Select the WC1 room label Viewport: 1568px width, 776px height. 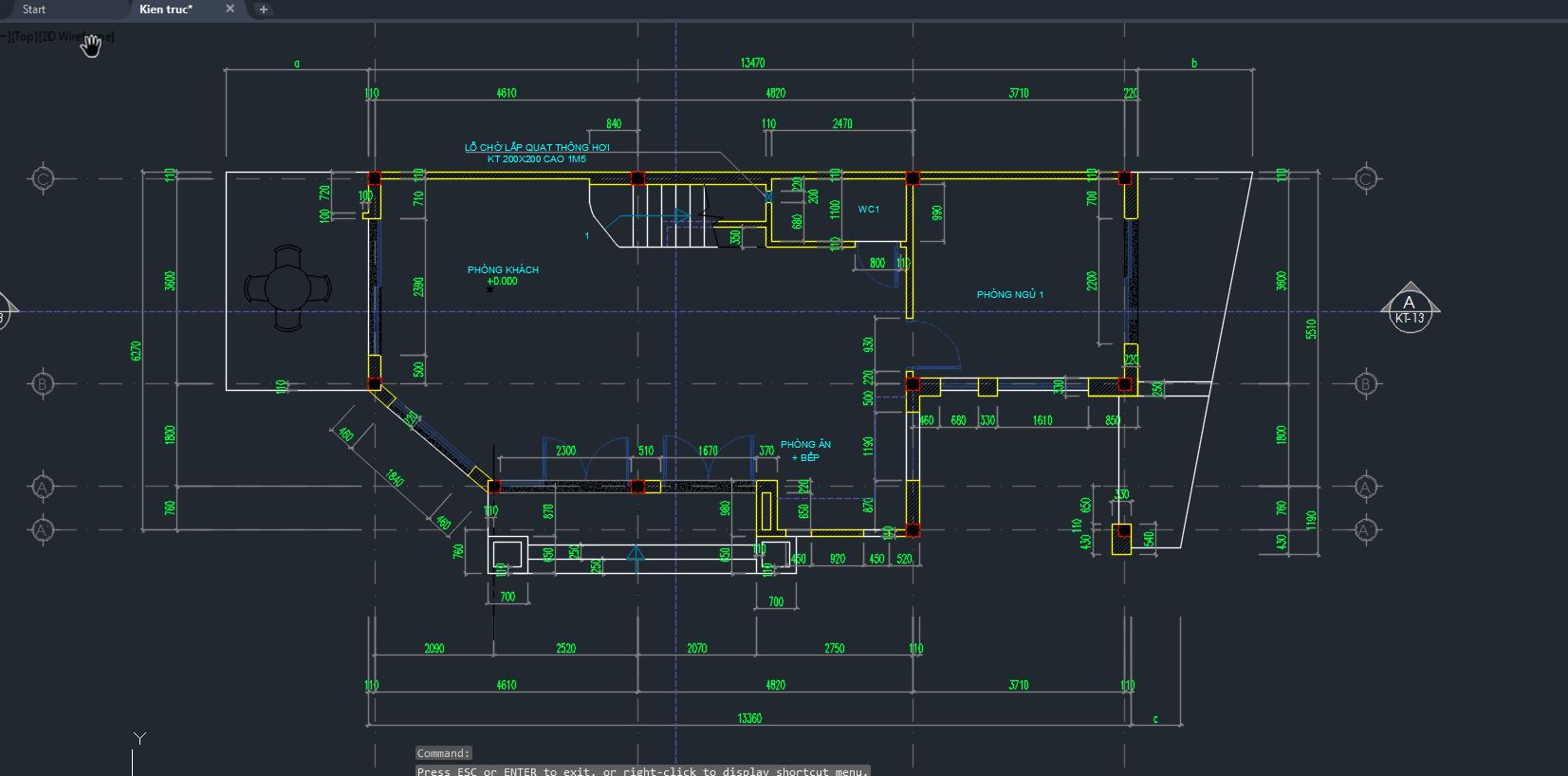(x=869, y=209)
